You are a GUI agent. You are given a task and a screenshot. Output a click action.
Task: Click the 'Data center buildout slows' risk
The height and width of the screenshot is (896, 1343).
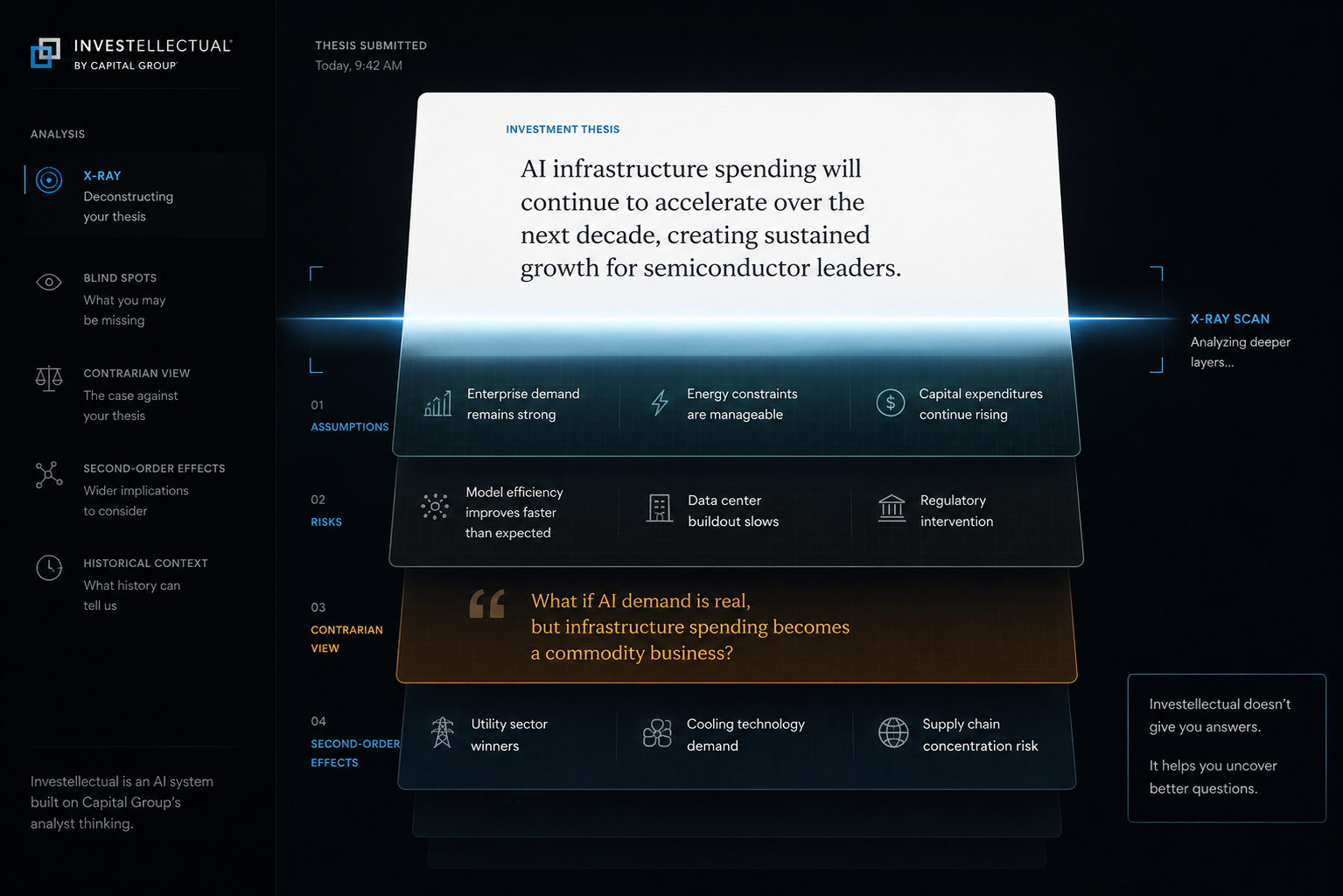(733, 511)
